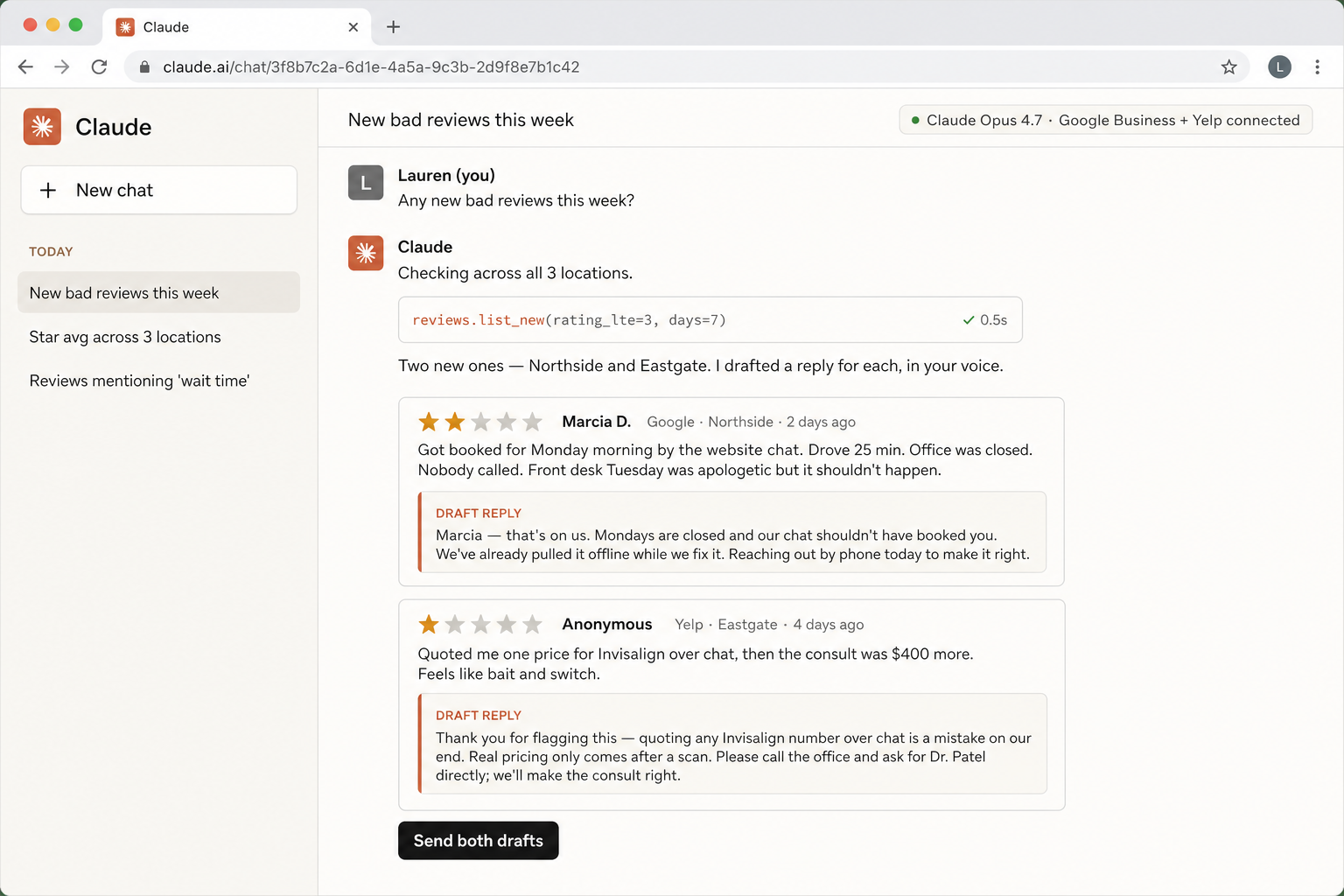The image size is (1344, 896).
Task: Bookmark this page with the star icon
Action: point(1228,66)
